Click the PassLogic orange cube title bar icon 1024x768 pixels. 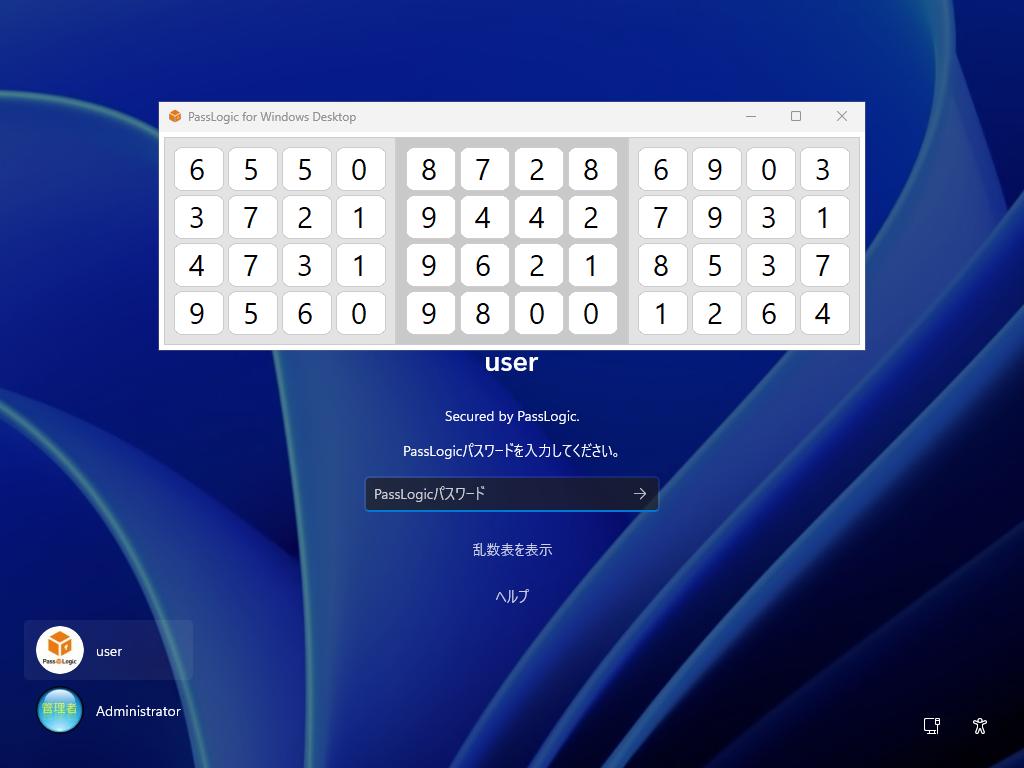point(175,116)
